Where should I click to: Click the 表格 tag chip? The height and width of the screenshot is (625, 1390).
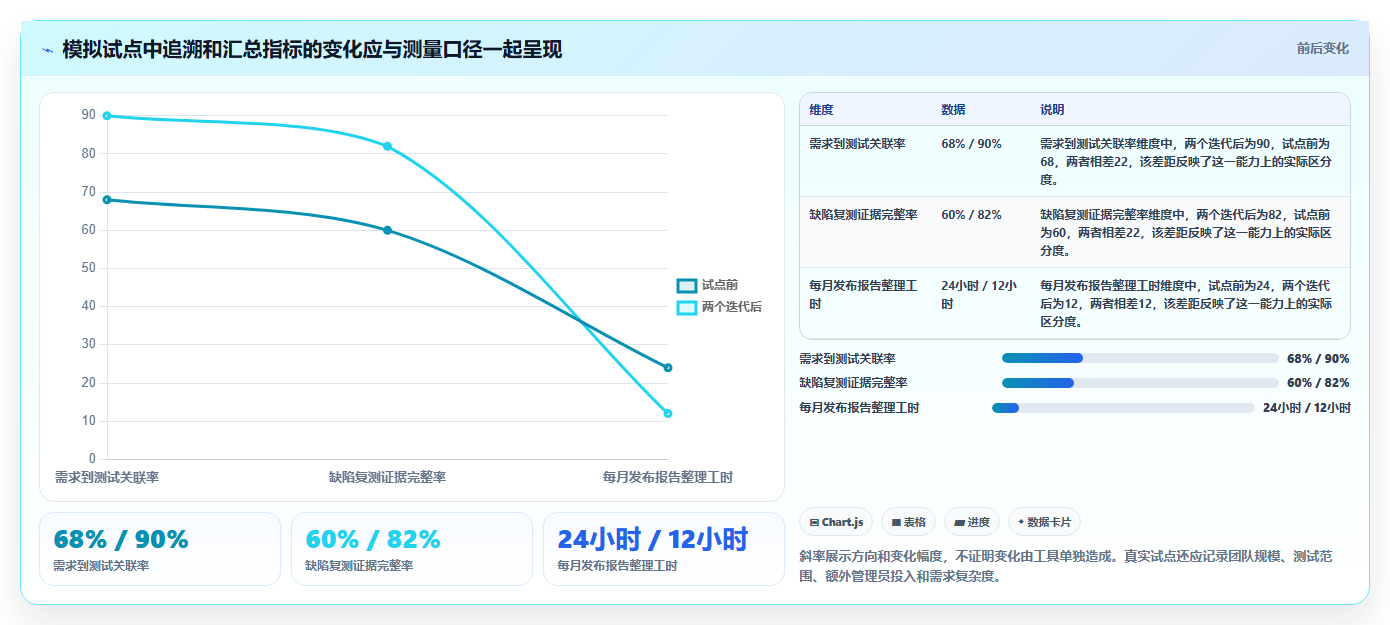pyautogui.click(x=909, y=522)
